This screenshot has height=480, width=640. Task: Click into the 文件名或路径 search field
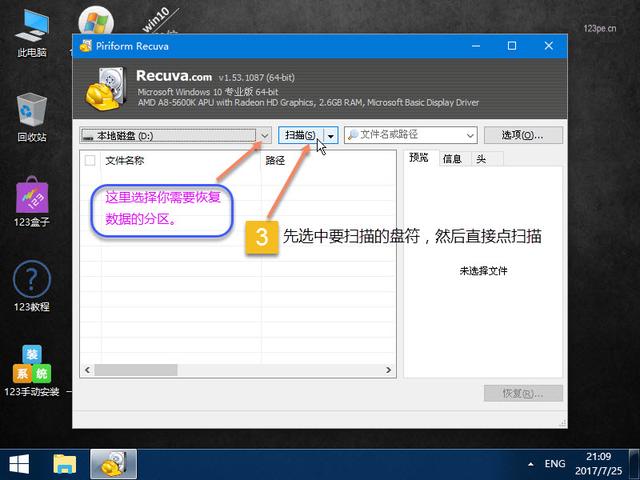[404, 135]
